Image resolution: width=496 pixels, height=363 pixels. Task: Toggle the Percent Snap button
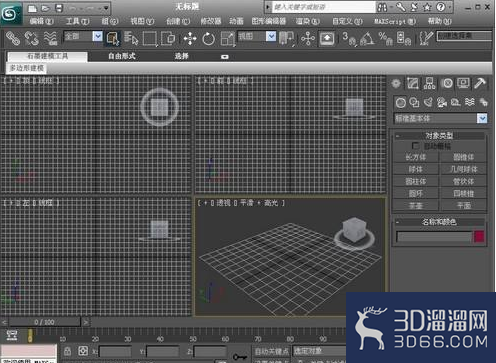[385, 38]
